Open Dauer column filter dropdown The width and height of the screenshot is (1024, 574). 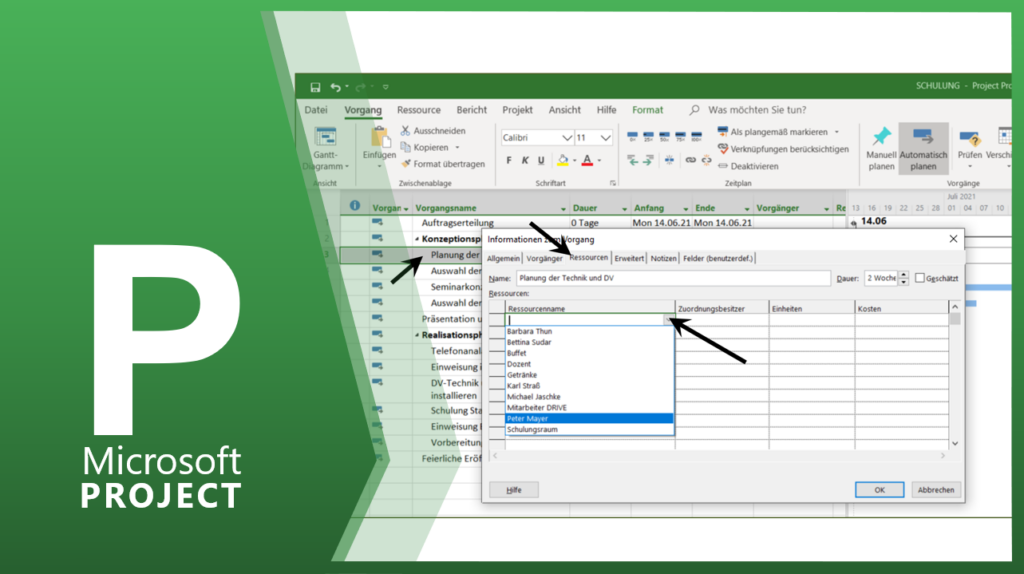[x=624, y=209]
